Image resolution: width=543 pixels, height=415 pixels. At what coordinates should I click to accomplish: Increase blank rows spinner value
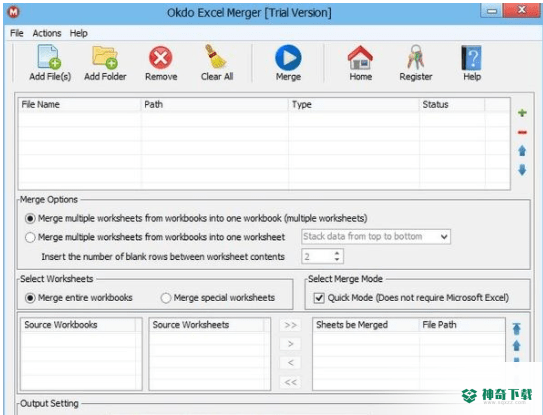tap(337, 253)
